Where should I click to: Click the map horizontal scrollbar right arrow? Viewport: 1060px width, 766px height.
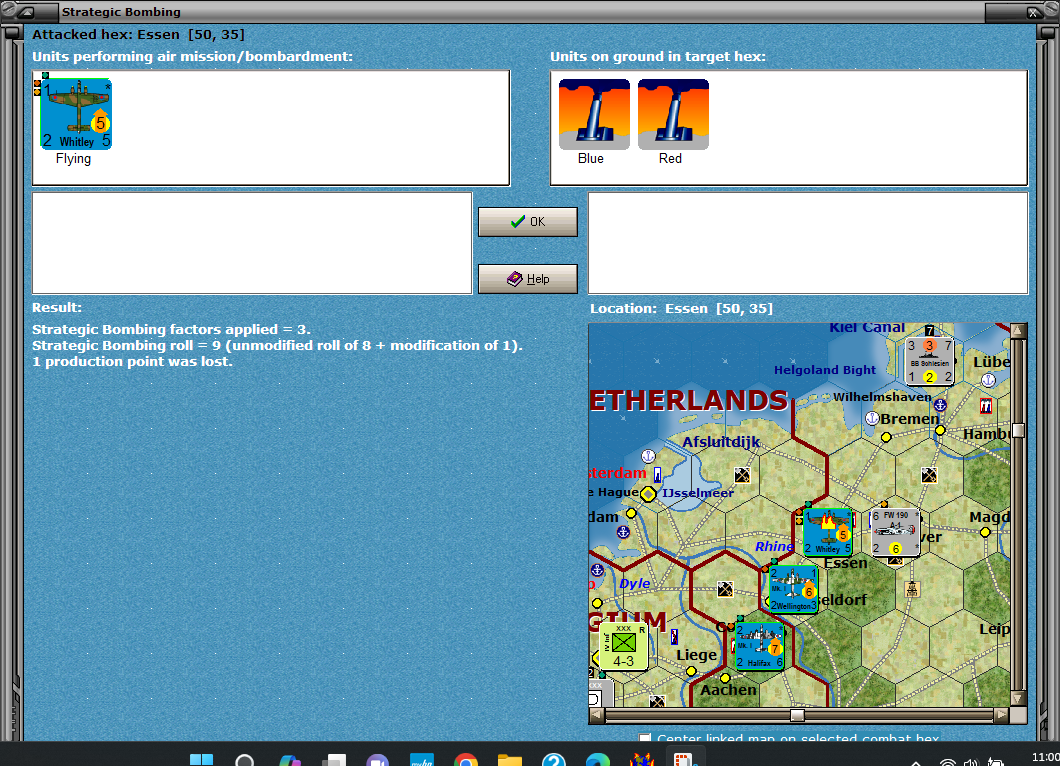(x=1002, y=715)
